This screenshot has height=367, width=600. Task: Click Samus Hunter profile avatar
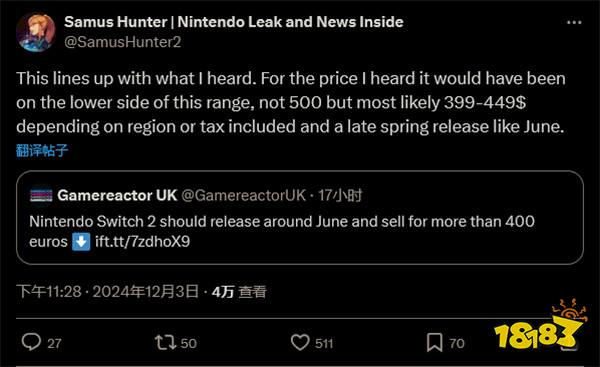pyautogui.click(x=36, y=32)
